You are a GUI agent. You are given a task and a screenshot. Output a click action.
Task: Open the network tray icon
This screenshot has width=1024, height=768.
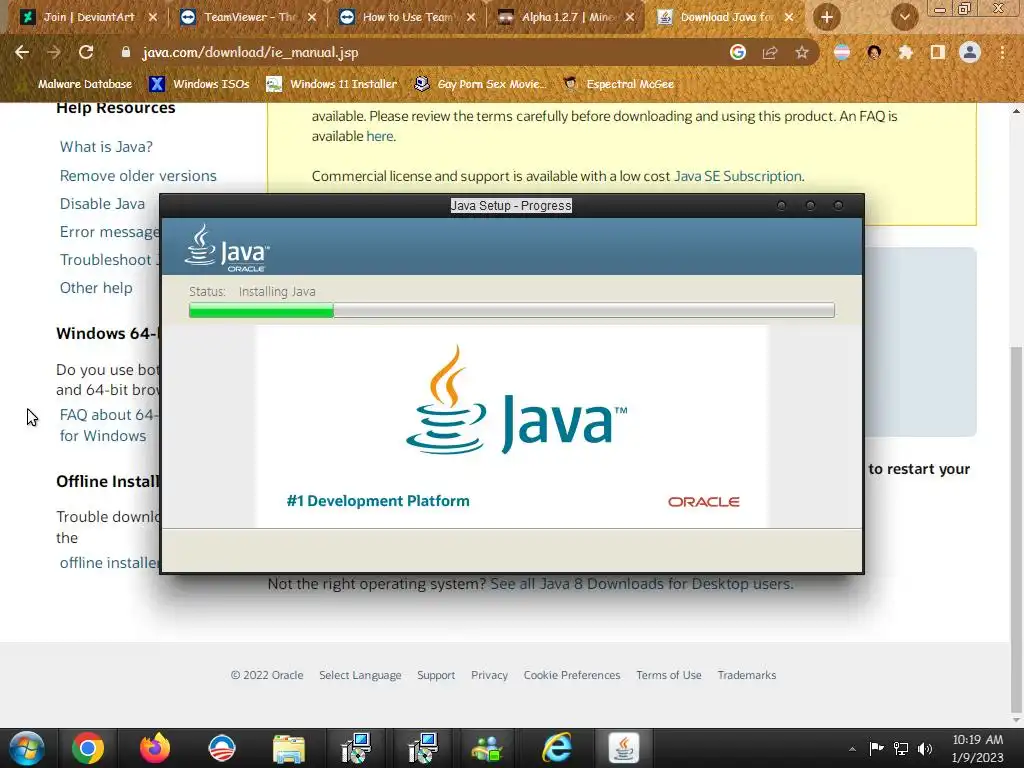901,748
